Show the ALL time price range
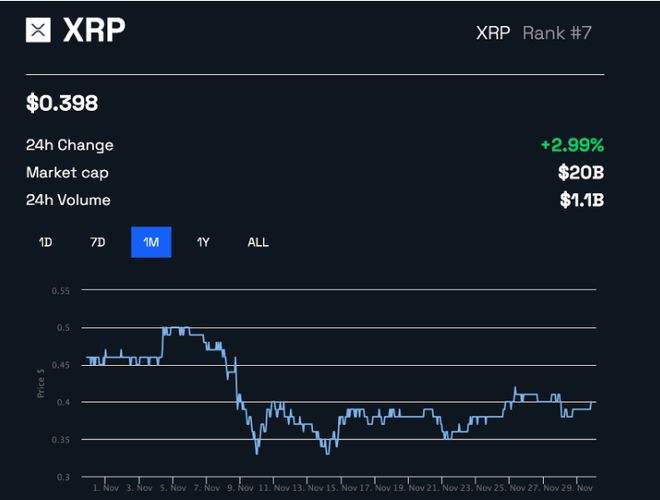This screenshot has width=660, height=500. click(258, 242)
